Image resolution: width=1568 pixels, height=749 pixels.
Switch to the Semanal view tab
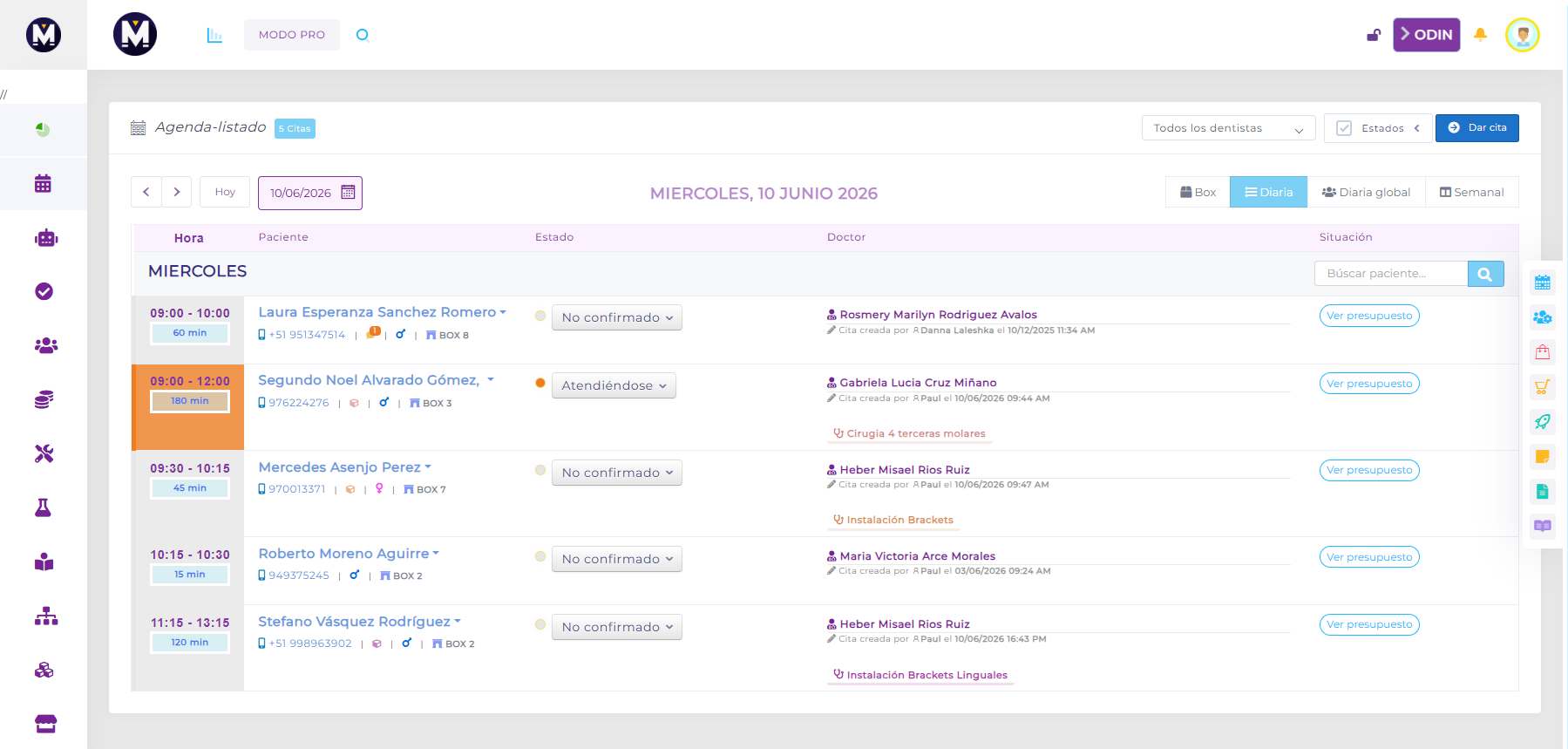pyautogui.click(x=1471, y=193)
